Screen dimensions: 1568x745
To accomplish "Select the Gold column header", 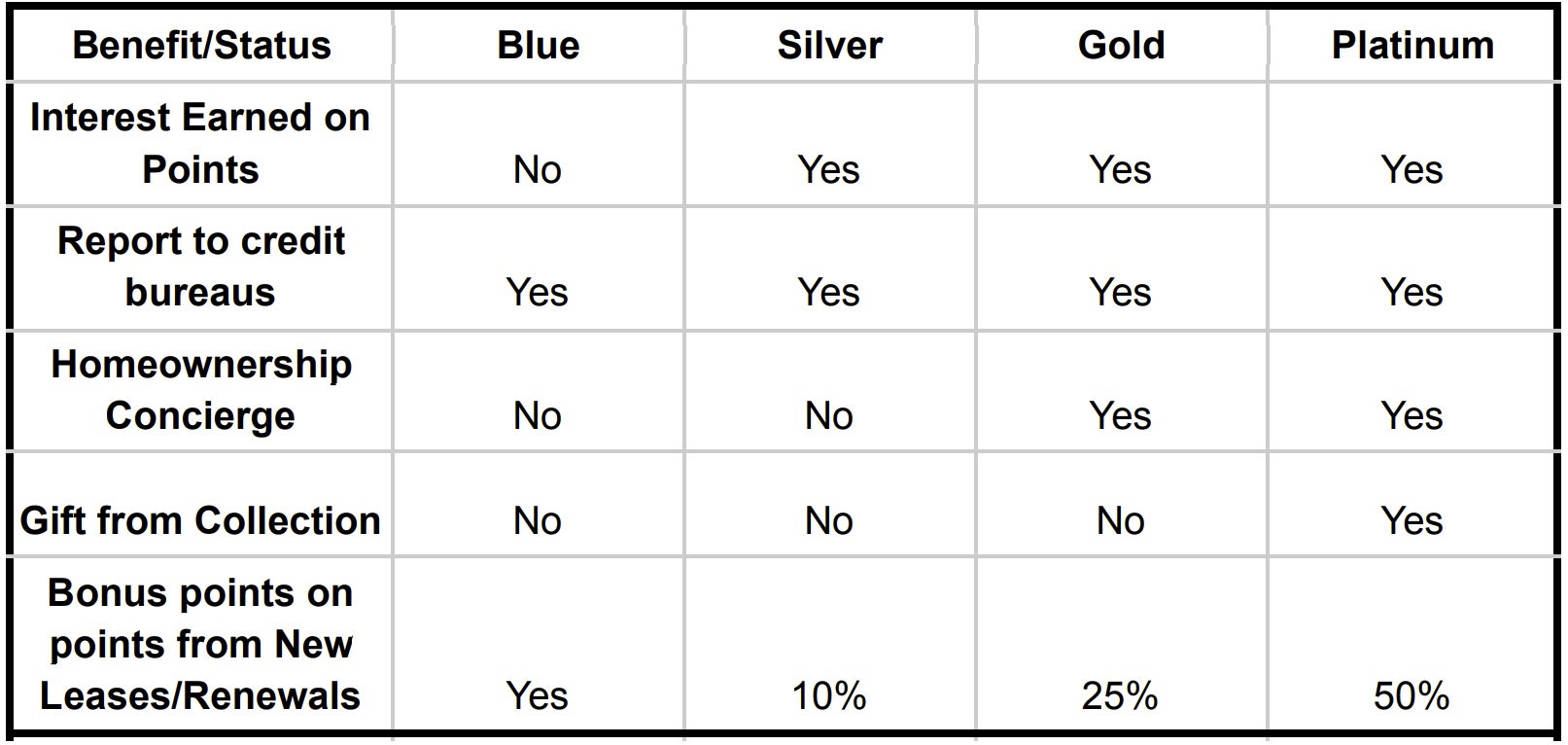I will tap(1121, 46).
